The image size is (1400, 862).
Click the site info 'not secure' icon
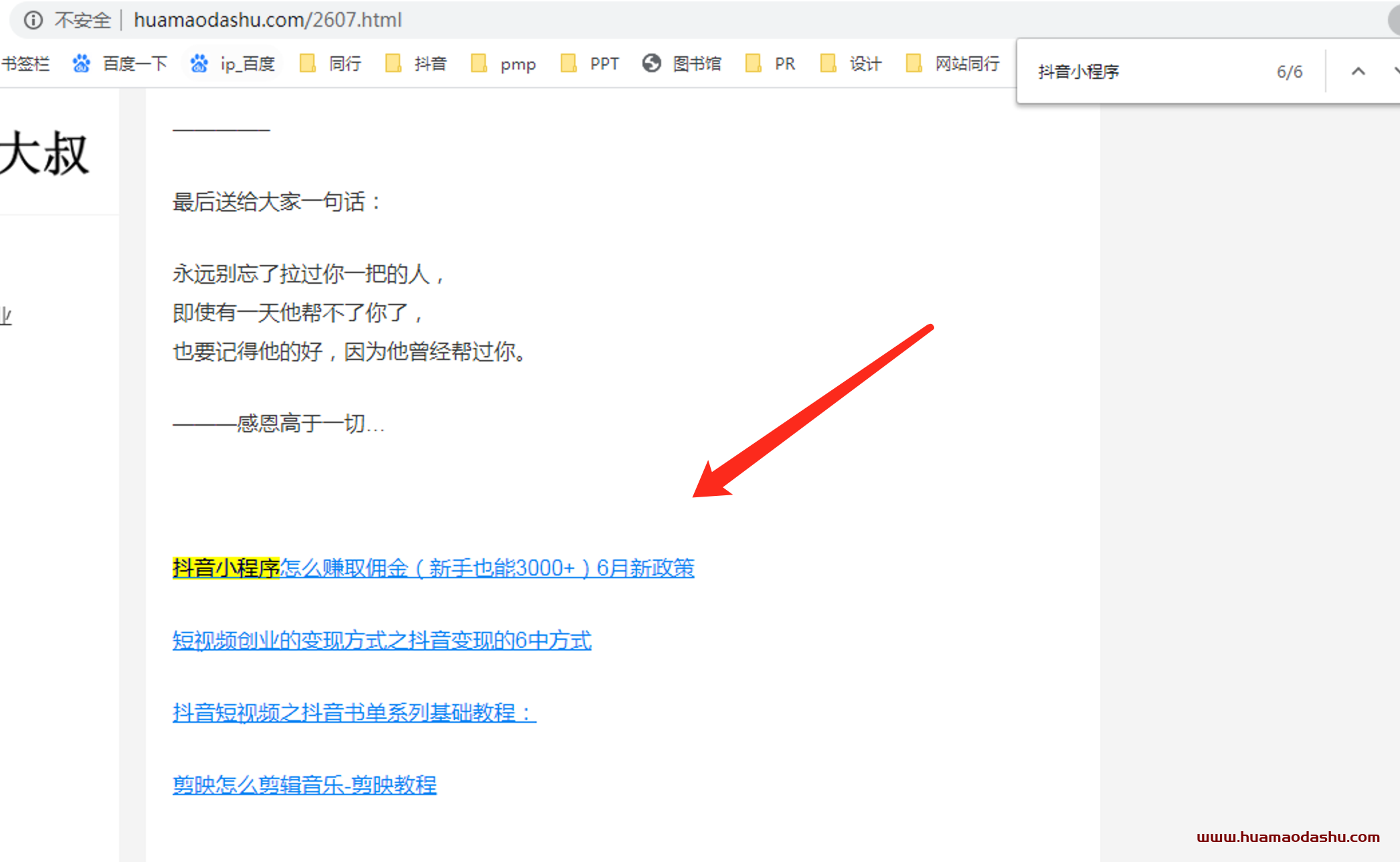33,20
